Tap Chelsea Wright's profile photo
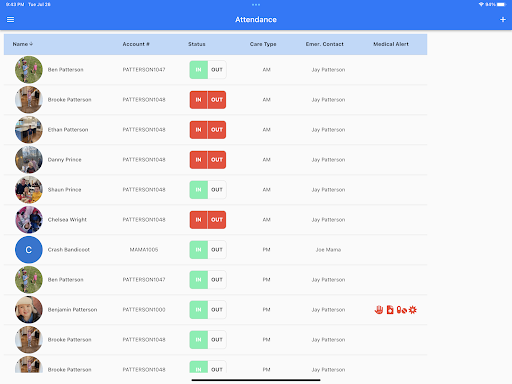This screenshot has width=512, height=384. pyautogui.click(x=29, y=220)
